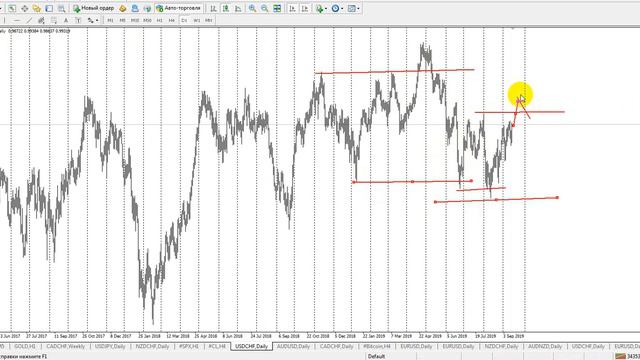Select Fibonacci retracement tool
The width and height of the screenshot is (640, 360).
54,20
